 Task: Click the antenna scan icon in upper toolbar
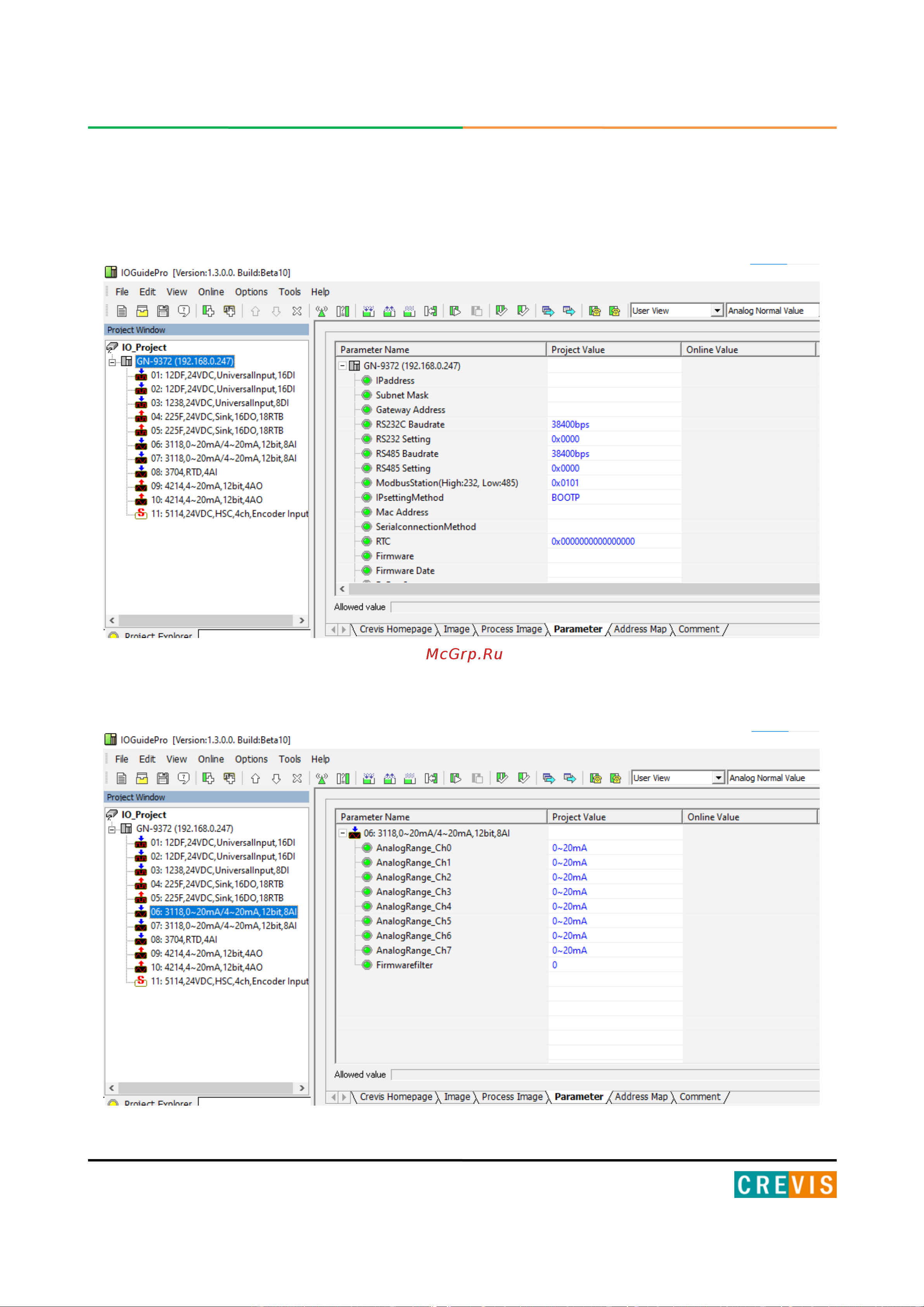coord(322,311)
